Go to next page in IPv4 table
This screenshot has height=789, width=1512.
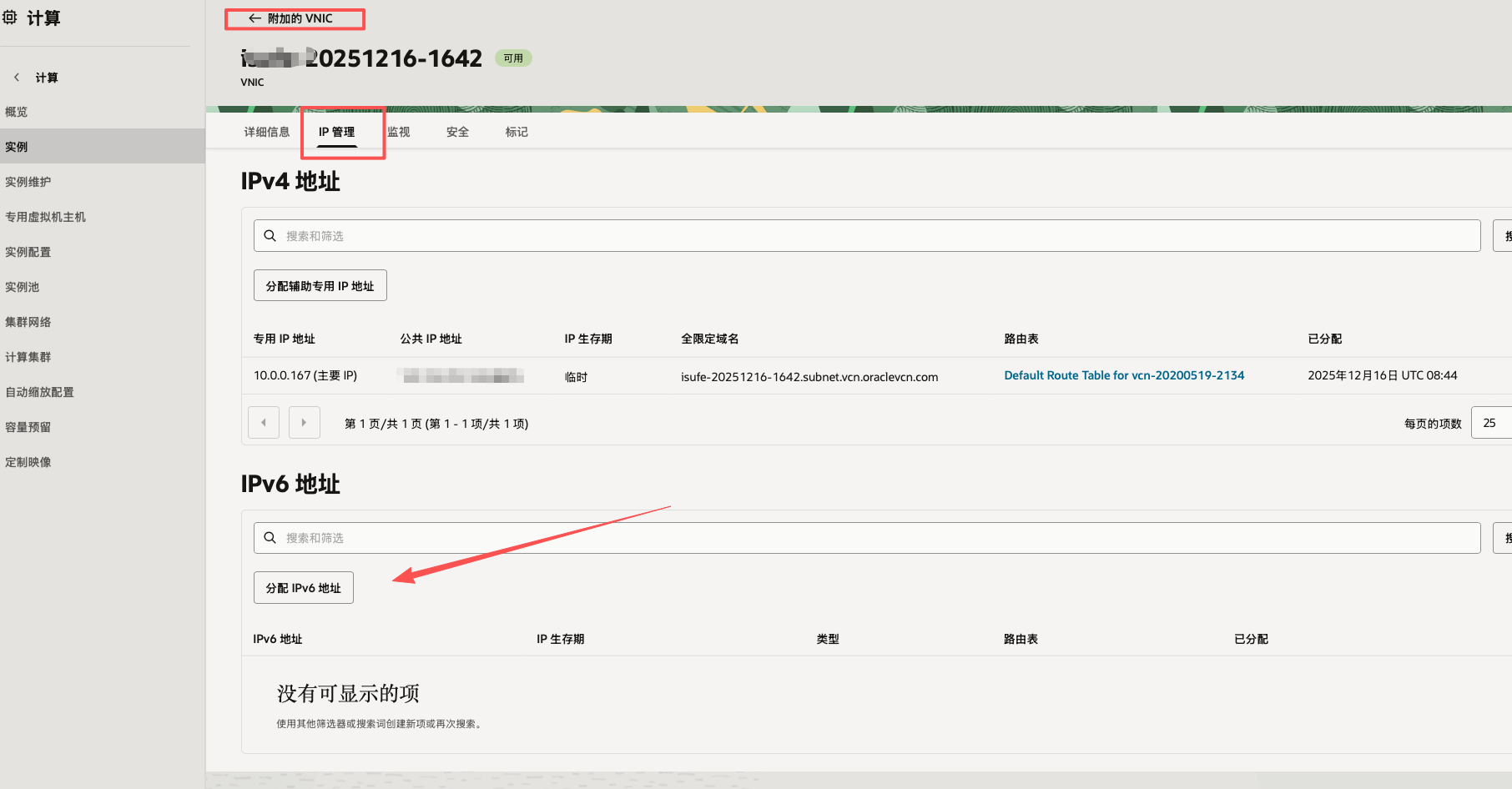coord(304,423)
